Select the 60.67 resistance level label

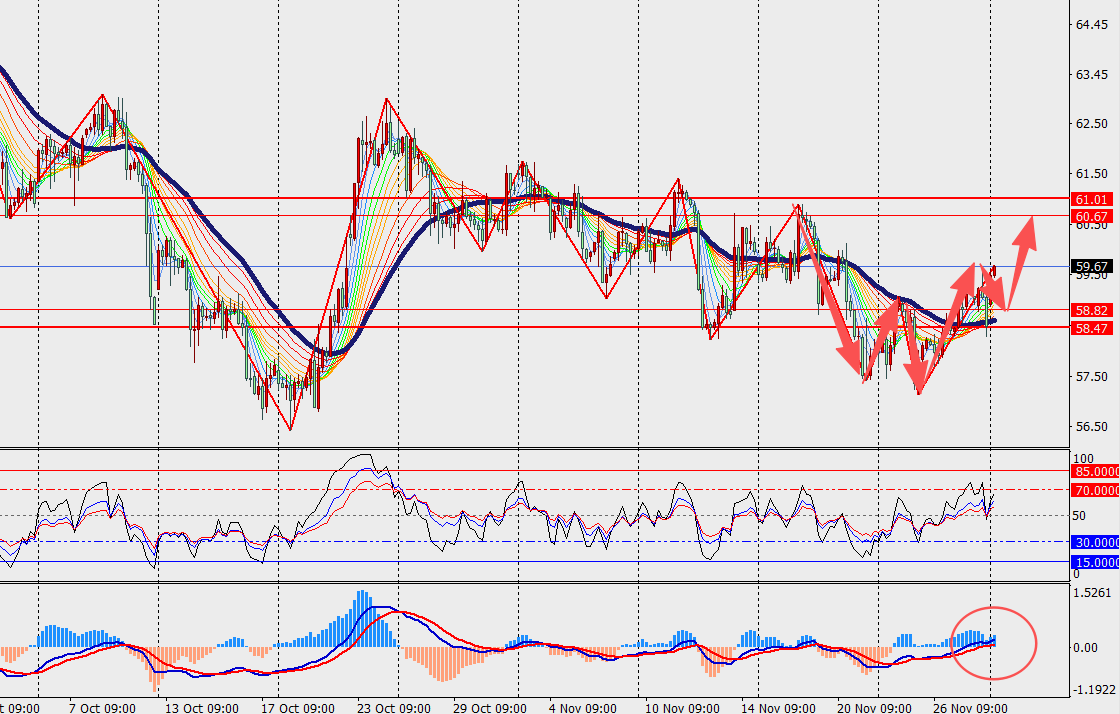[x=1091, y=216]
